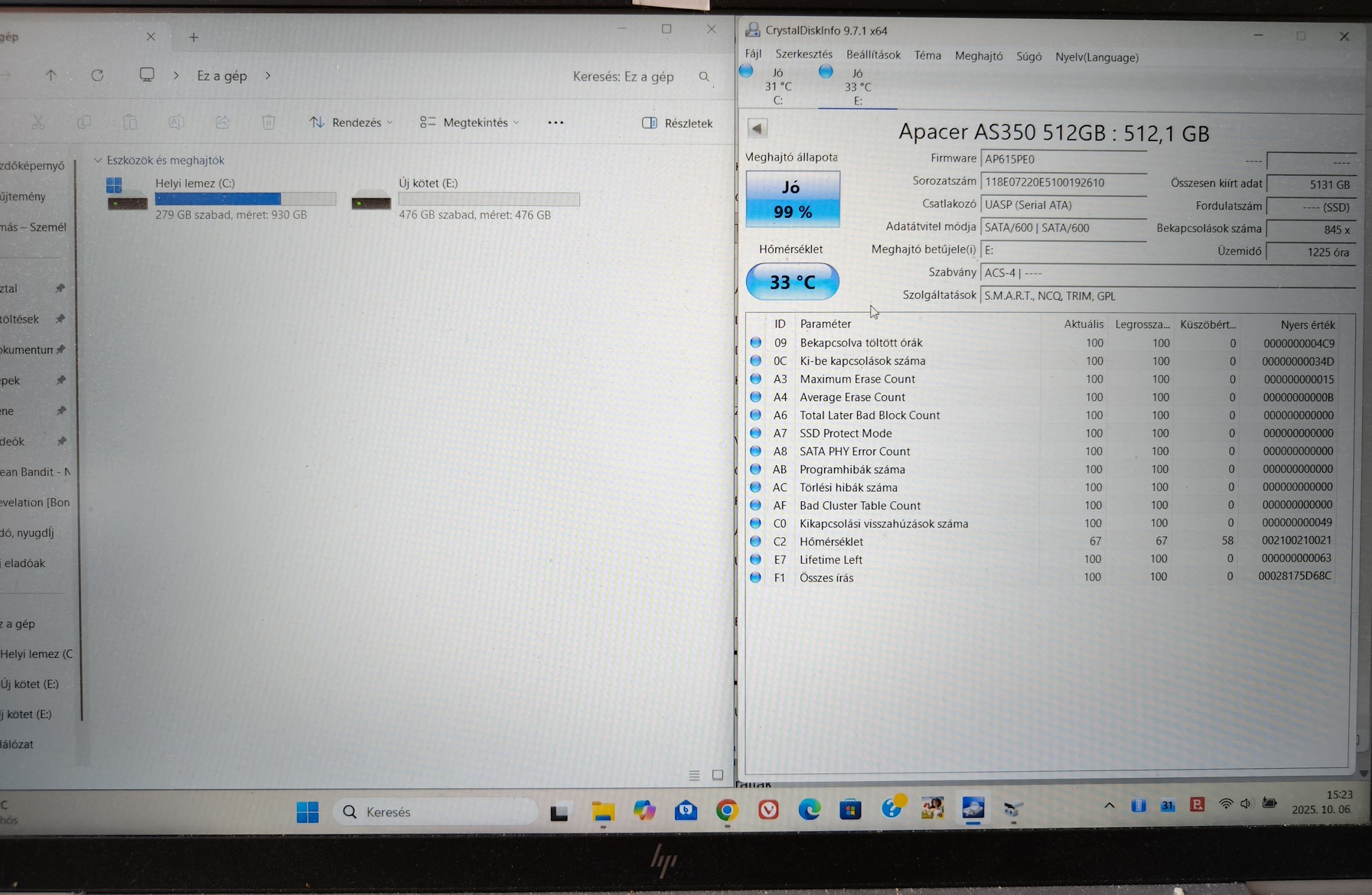The width and height of the screenshot is (1372, 895).
Task: Select the Új kötet (E:) drive icon
Action: pyautogui.click(x=371, y=200)
